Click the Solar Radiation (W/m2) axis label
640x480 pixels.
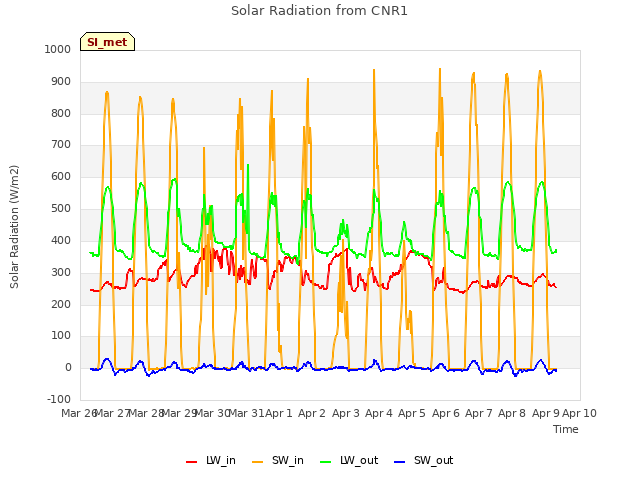[14, 227]
